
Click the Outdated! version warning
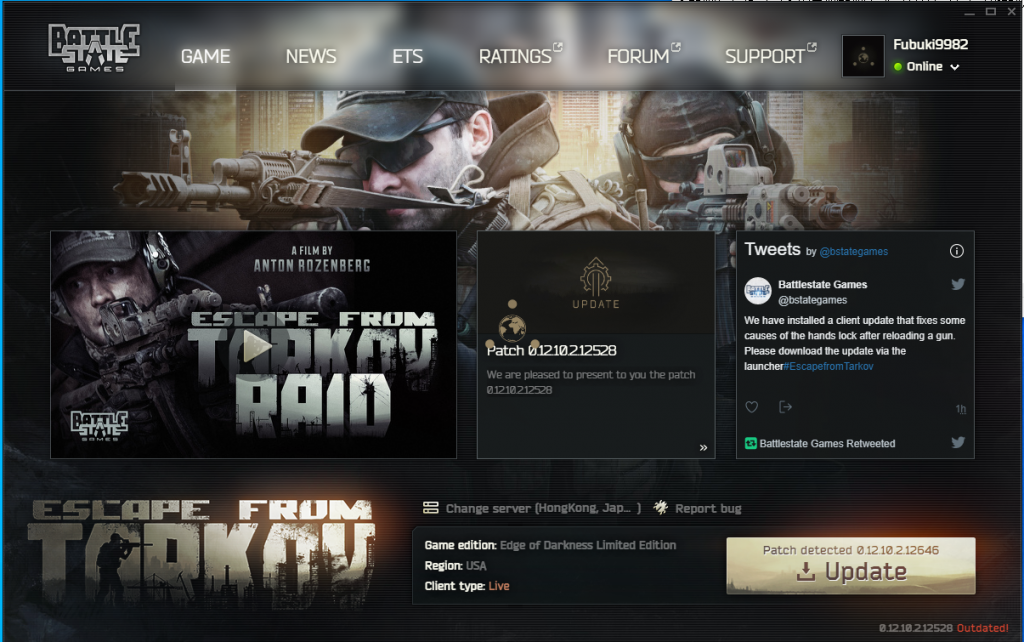[x=983, y=628]
